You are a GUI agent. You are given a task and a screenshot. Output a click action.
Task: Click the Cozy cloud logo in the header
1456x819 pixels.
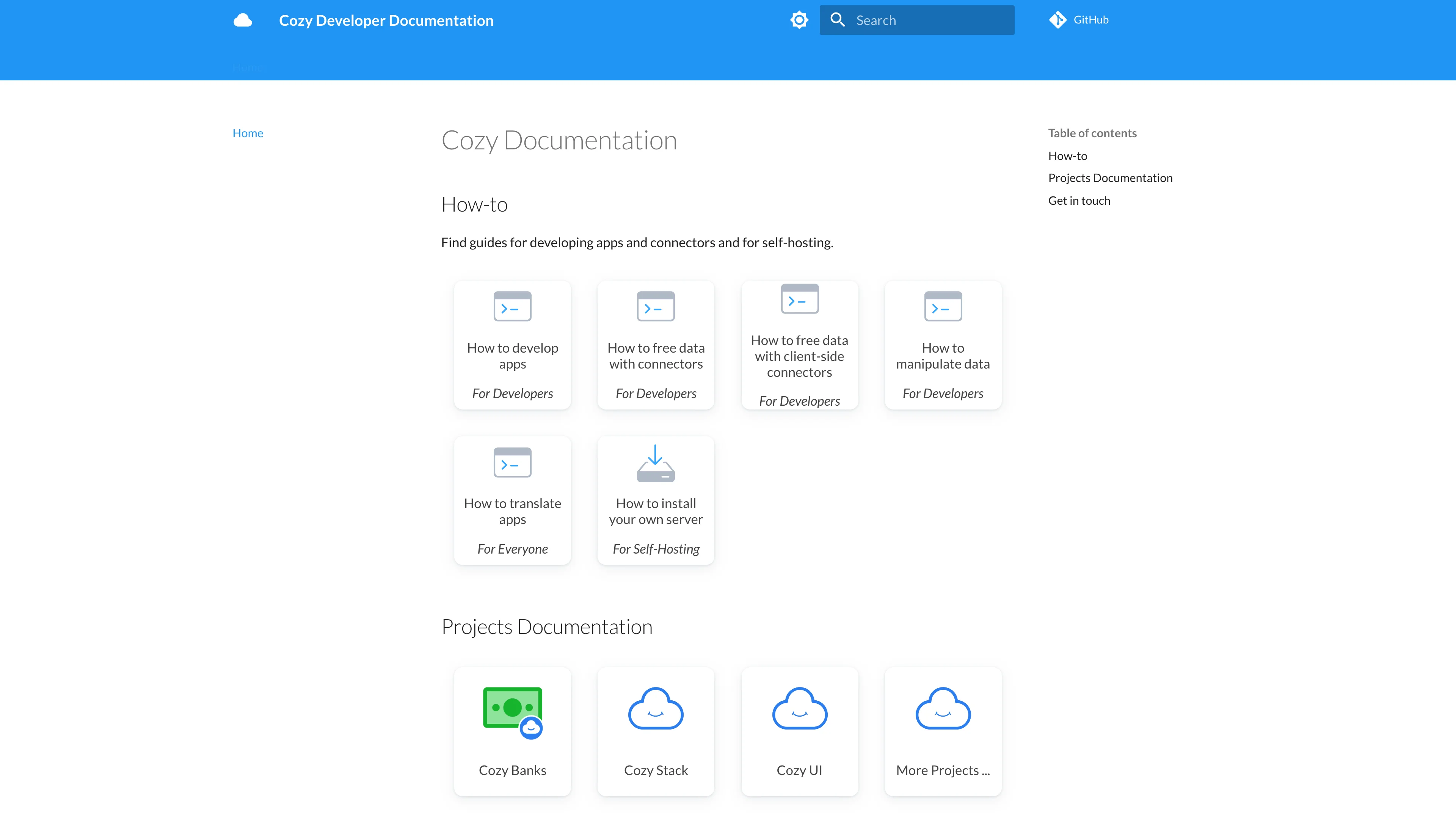pyautogui.click(x=243, y=20)
